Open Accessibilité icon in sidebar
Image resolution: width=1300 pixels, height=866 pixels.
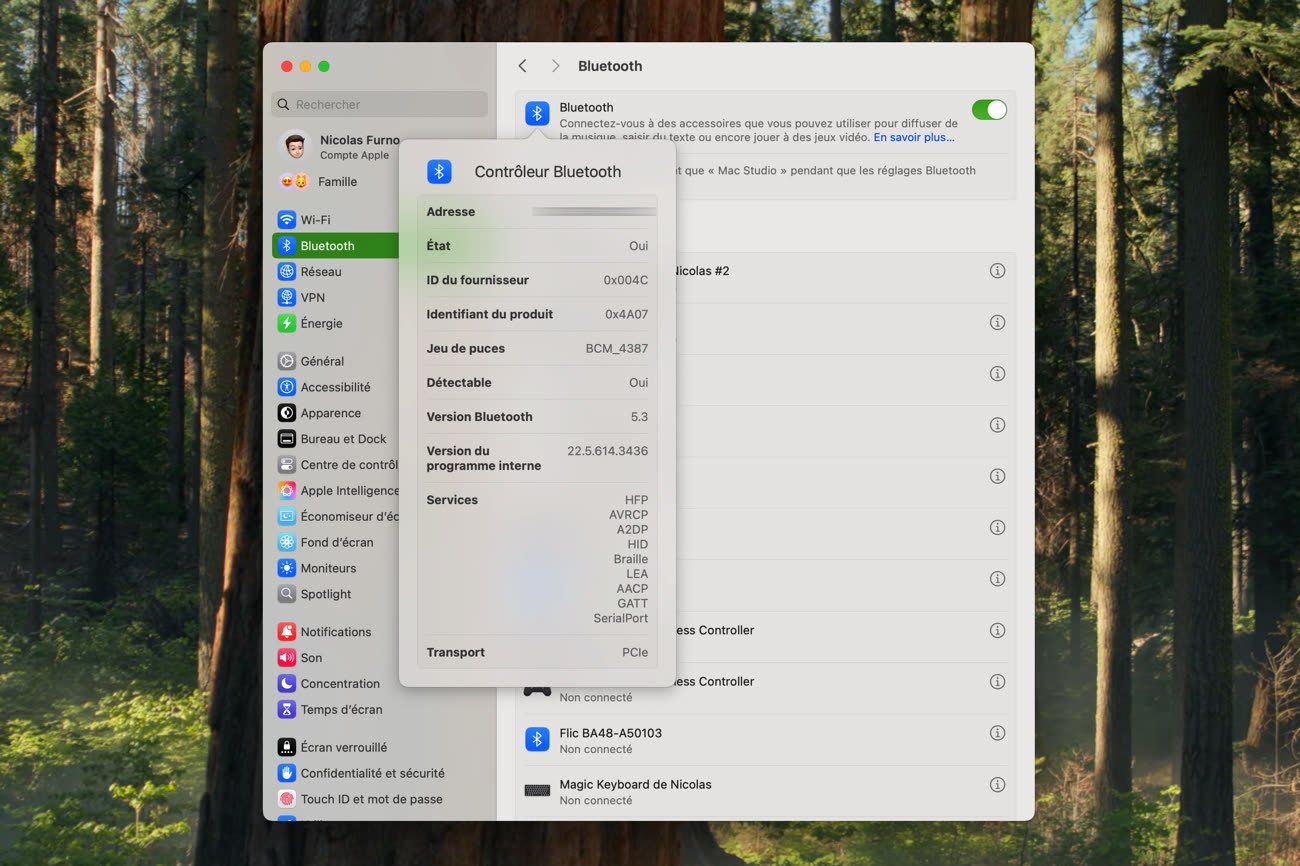[287, 387]
